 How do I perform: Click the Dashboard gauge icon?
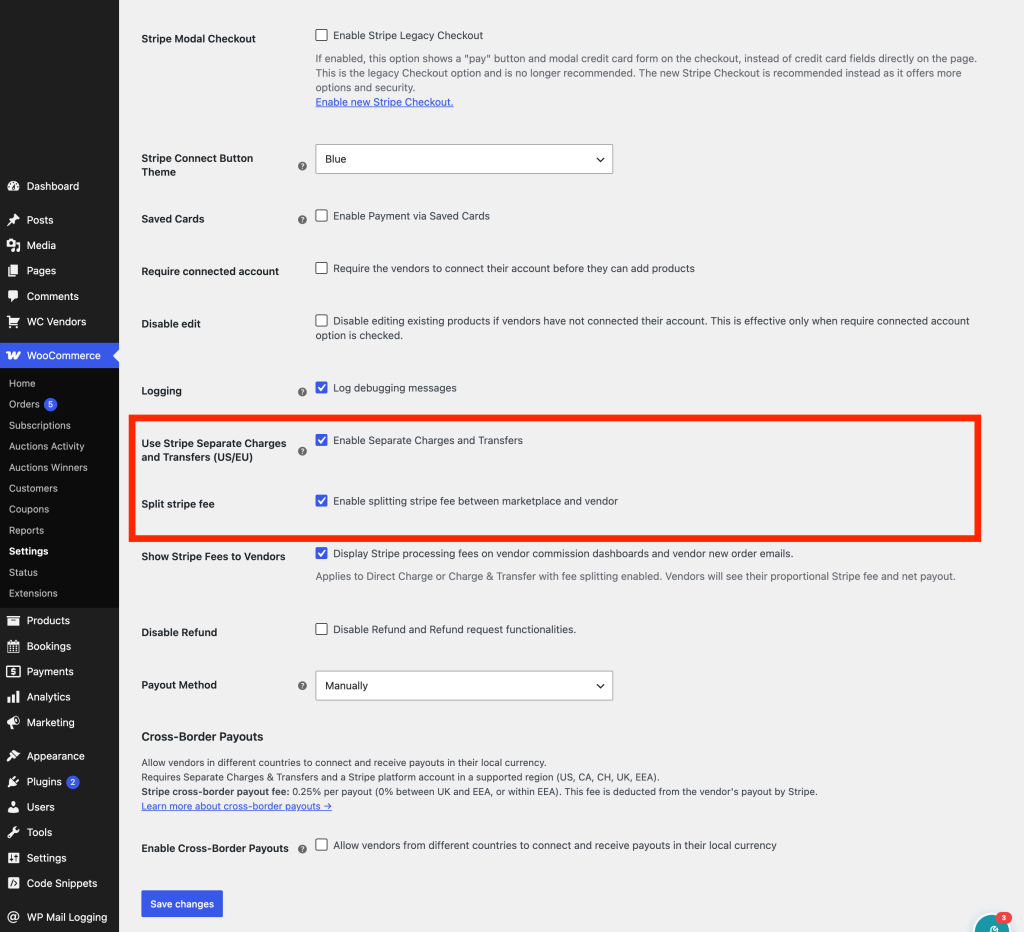[13, 186]
